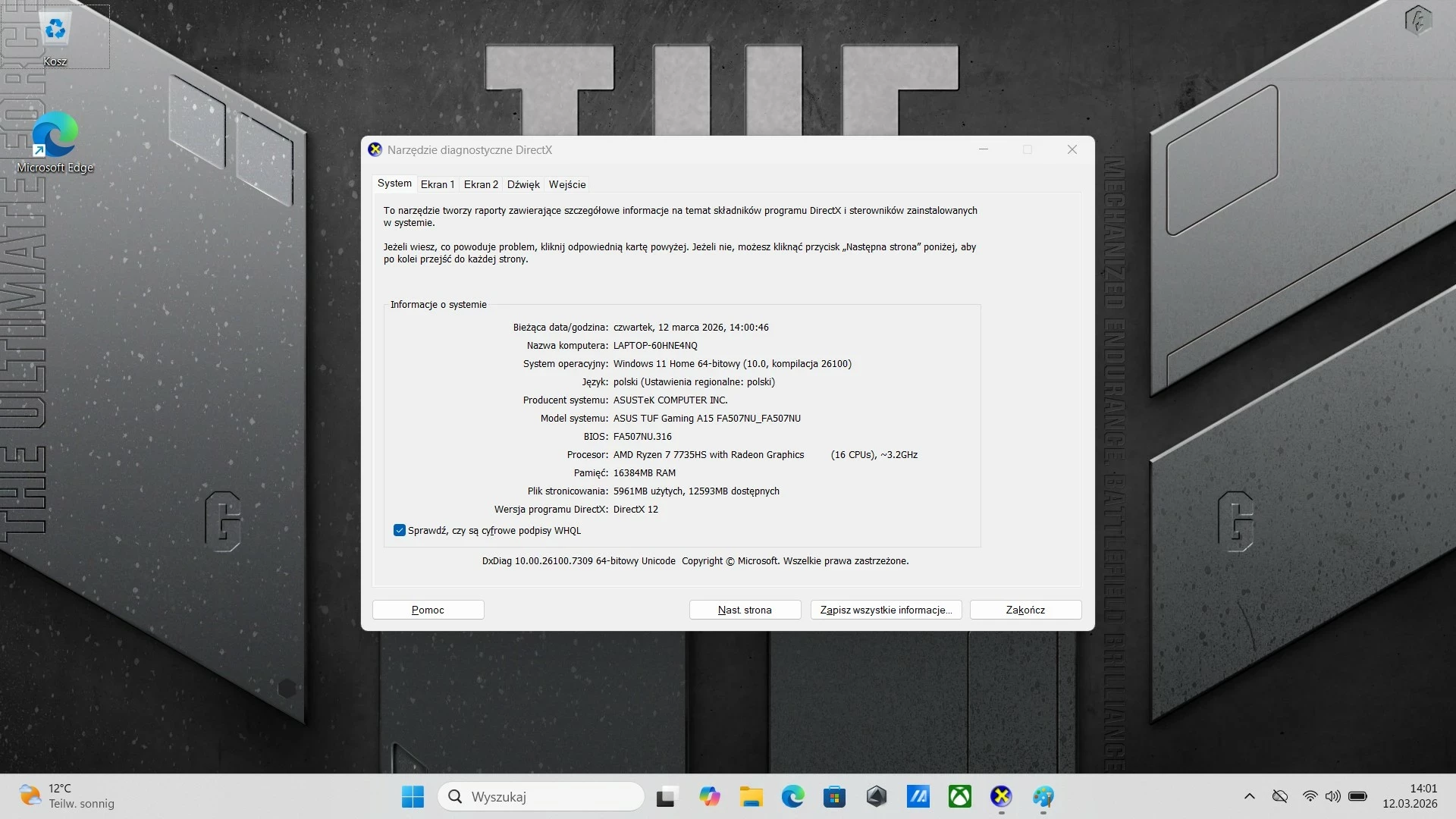Click the Nast. strona button
The width and height of the screenshot is (1456, 819).
coord(745,610)
